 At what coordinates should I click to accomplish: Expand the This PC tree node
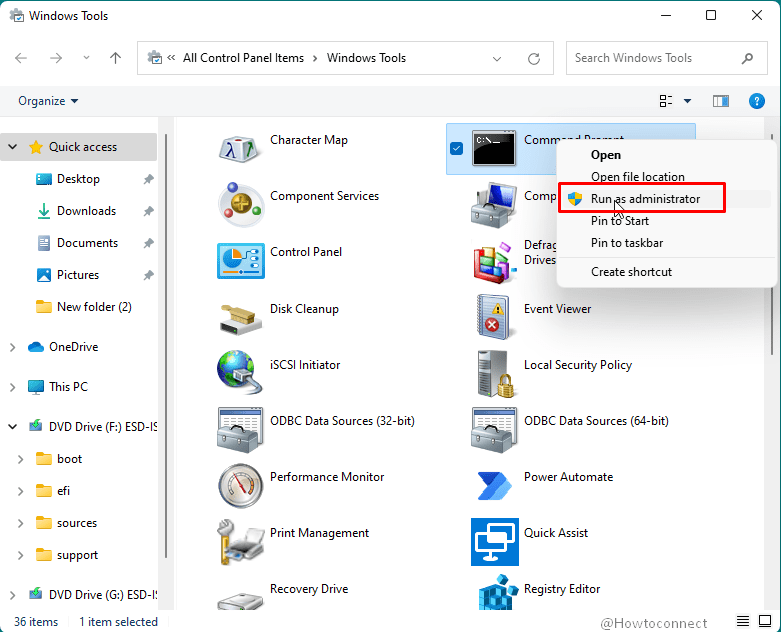[13, 387]
